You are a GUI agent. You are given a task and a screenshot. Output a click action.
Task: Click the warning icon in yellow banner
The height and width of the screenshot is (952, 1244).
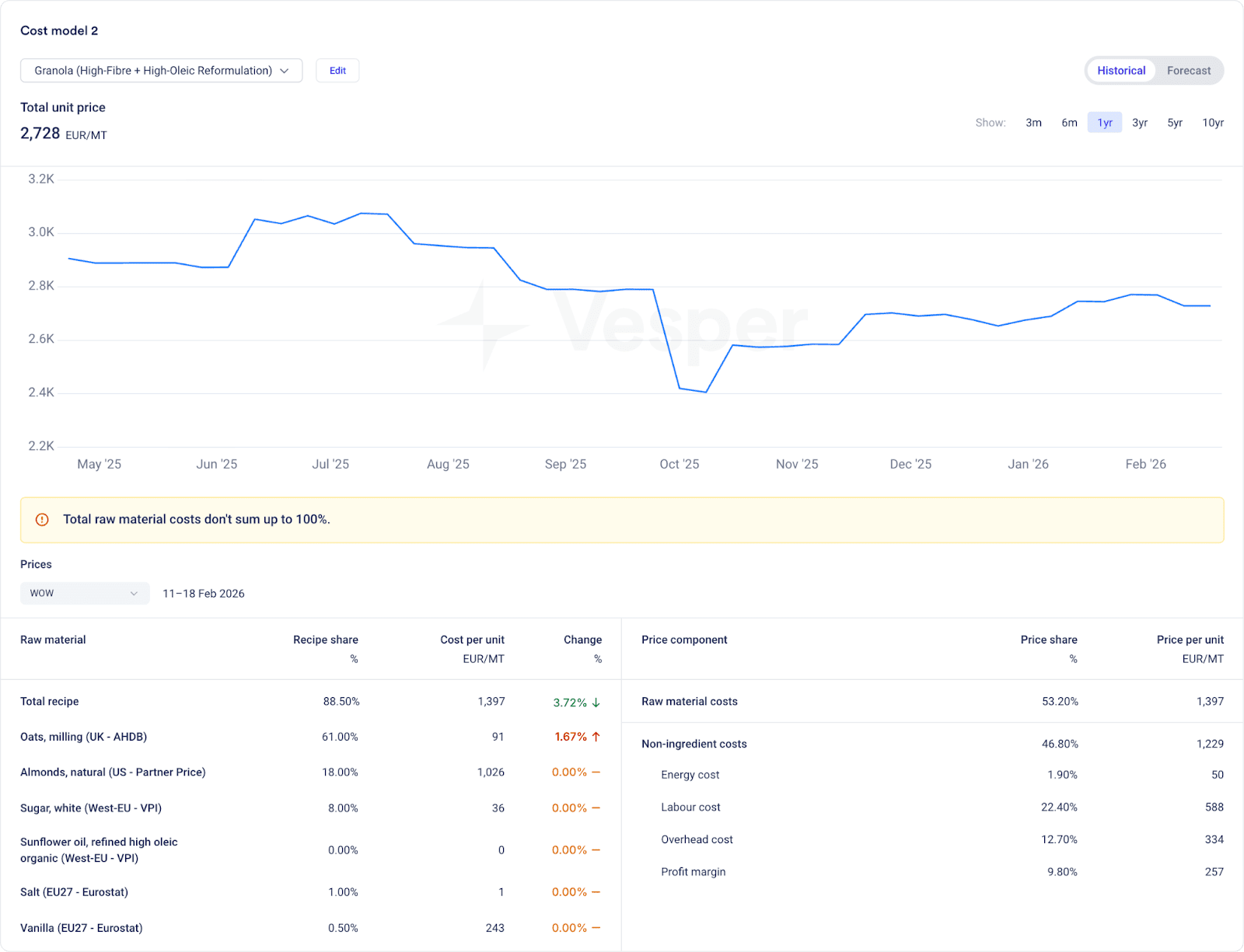(x=43, y=520)
